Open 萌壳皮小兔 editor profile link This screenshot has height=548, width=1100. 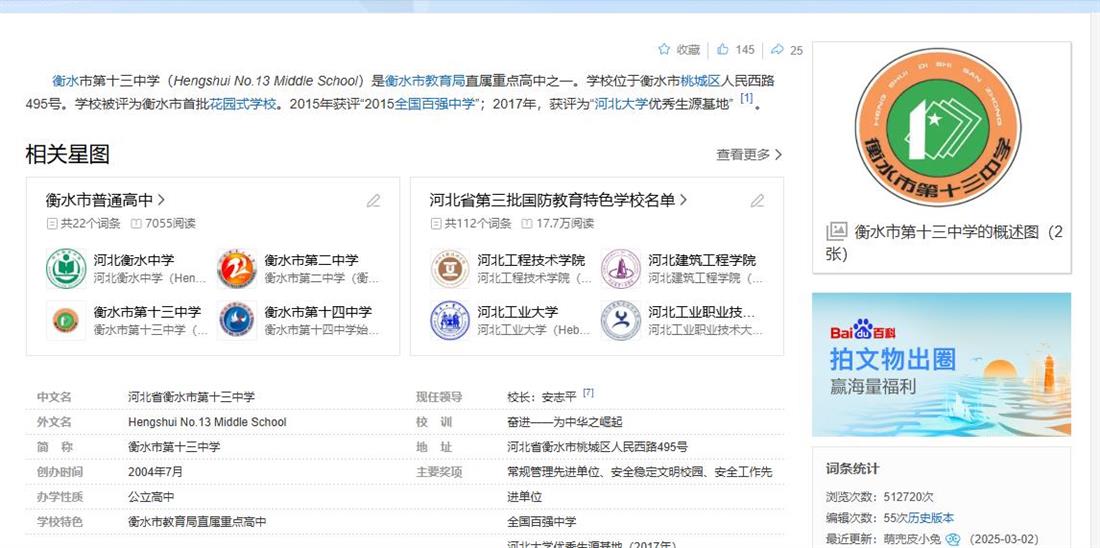912,539
